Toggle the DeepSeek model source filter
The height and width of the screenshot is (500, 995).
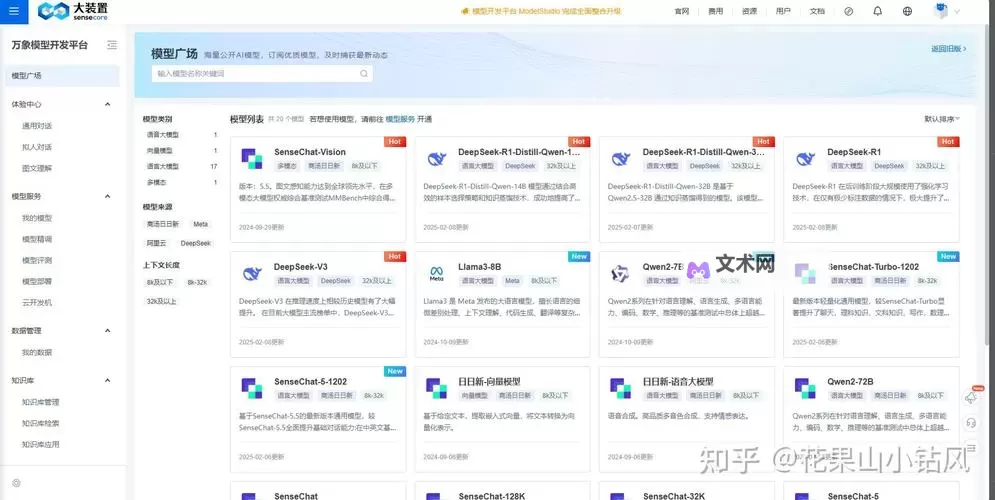195,243
